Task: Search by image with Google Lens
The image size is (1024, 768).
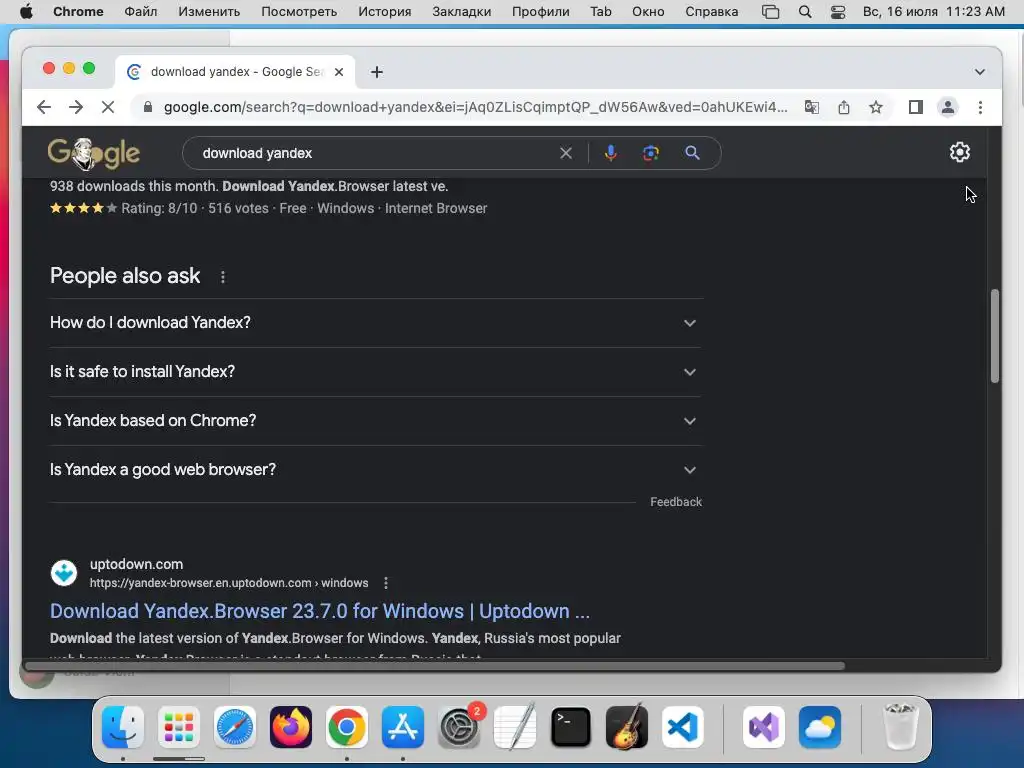Action: 650,153
